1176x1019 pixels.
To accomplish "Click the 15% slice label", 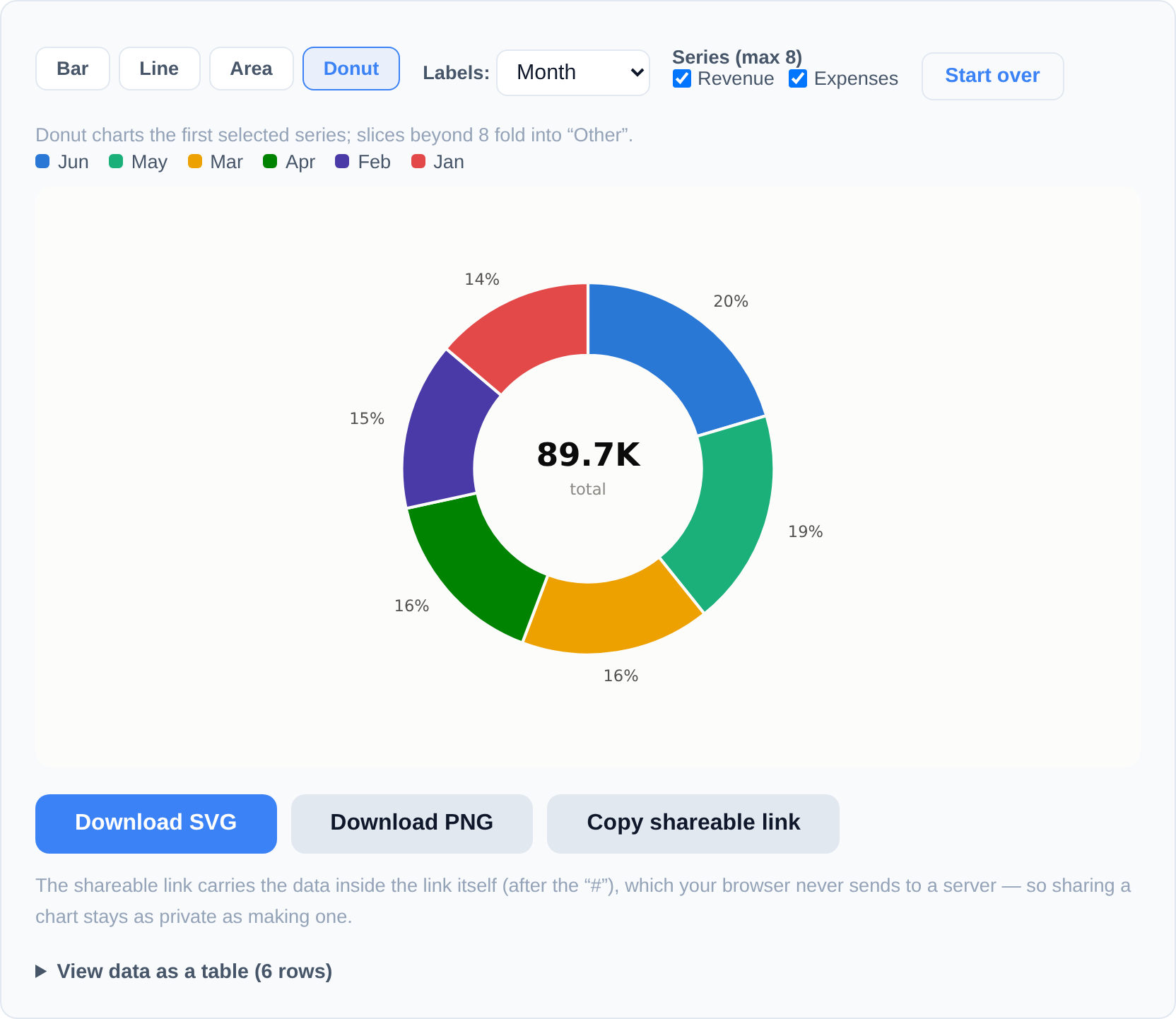I will (x=367, y=418).
